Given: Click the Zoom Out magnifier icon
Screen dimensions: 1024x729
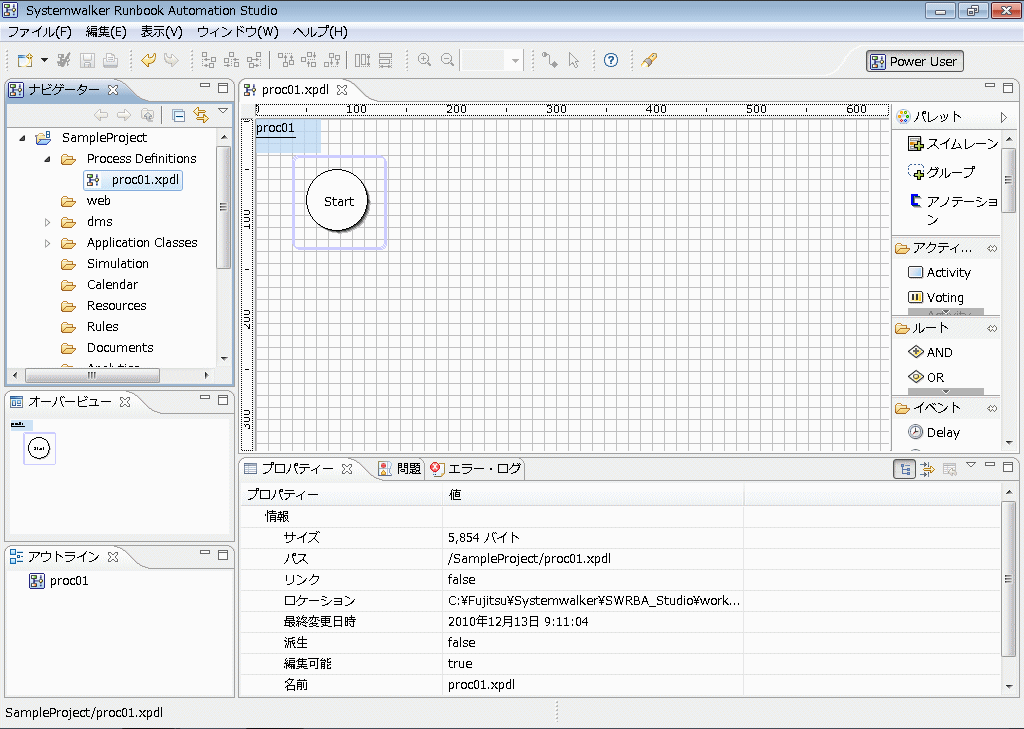Looking at the screenshot, I should (x=447, y=60).
